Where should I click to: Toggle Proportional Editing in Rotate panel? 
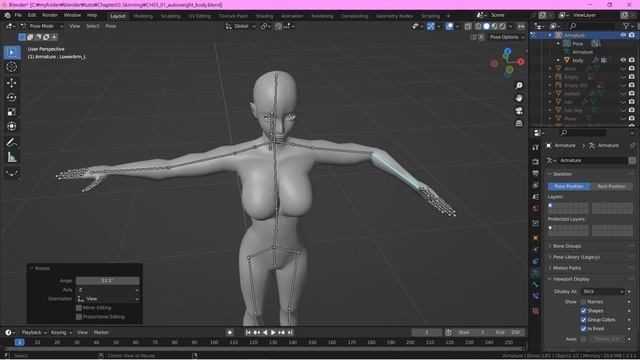79,317
